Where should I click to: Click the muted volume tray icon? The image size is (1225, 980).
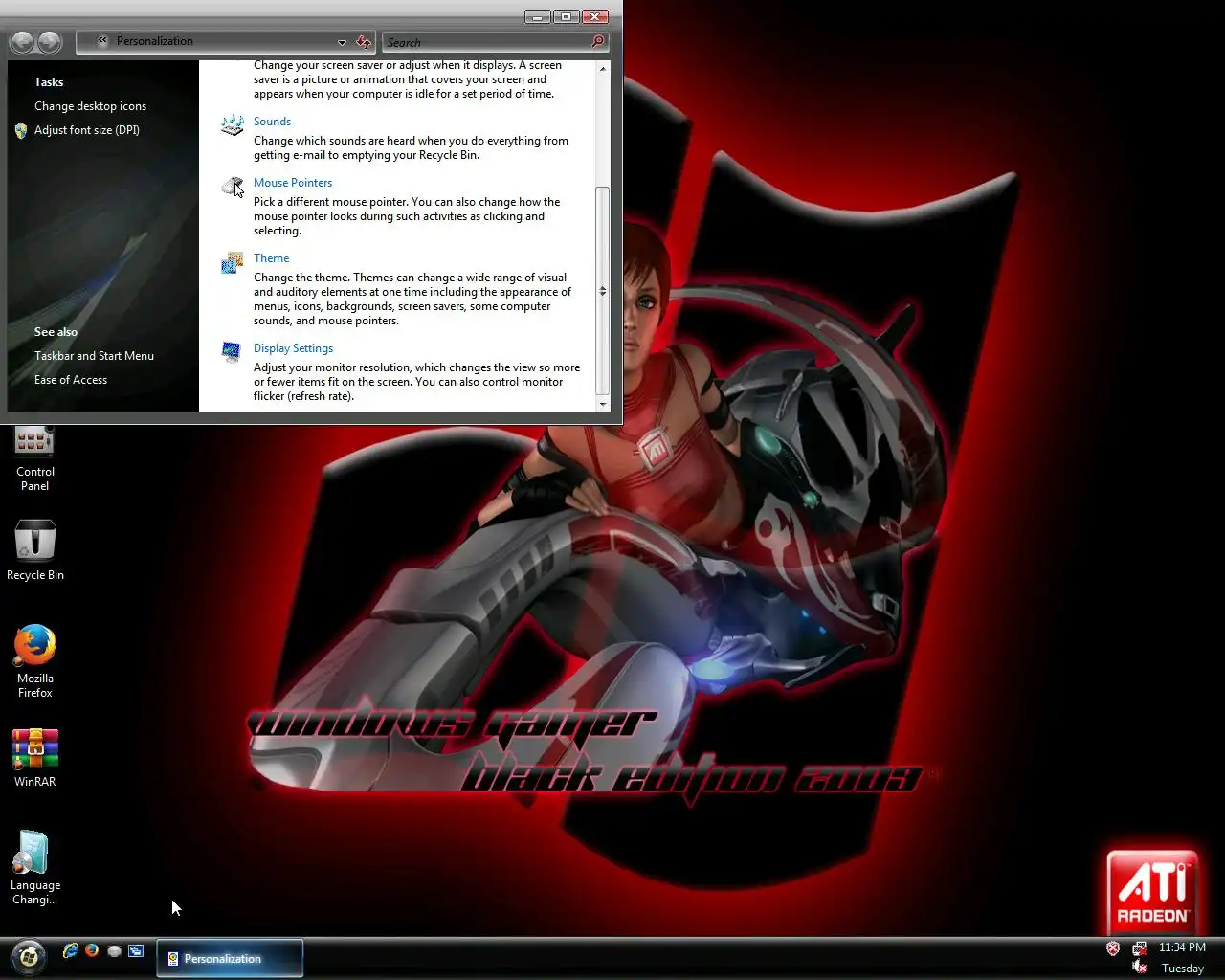pos(1139,968)
